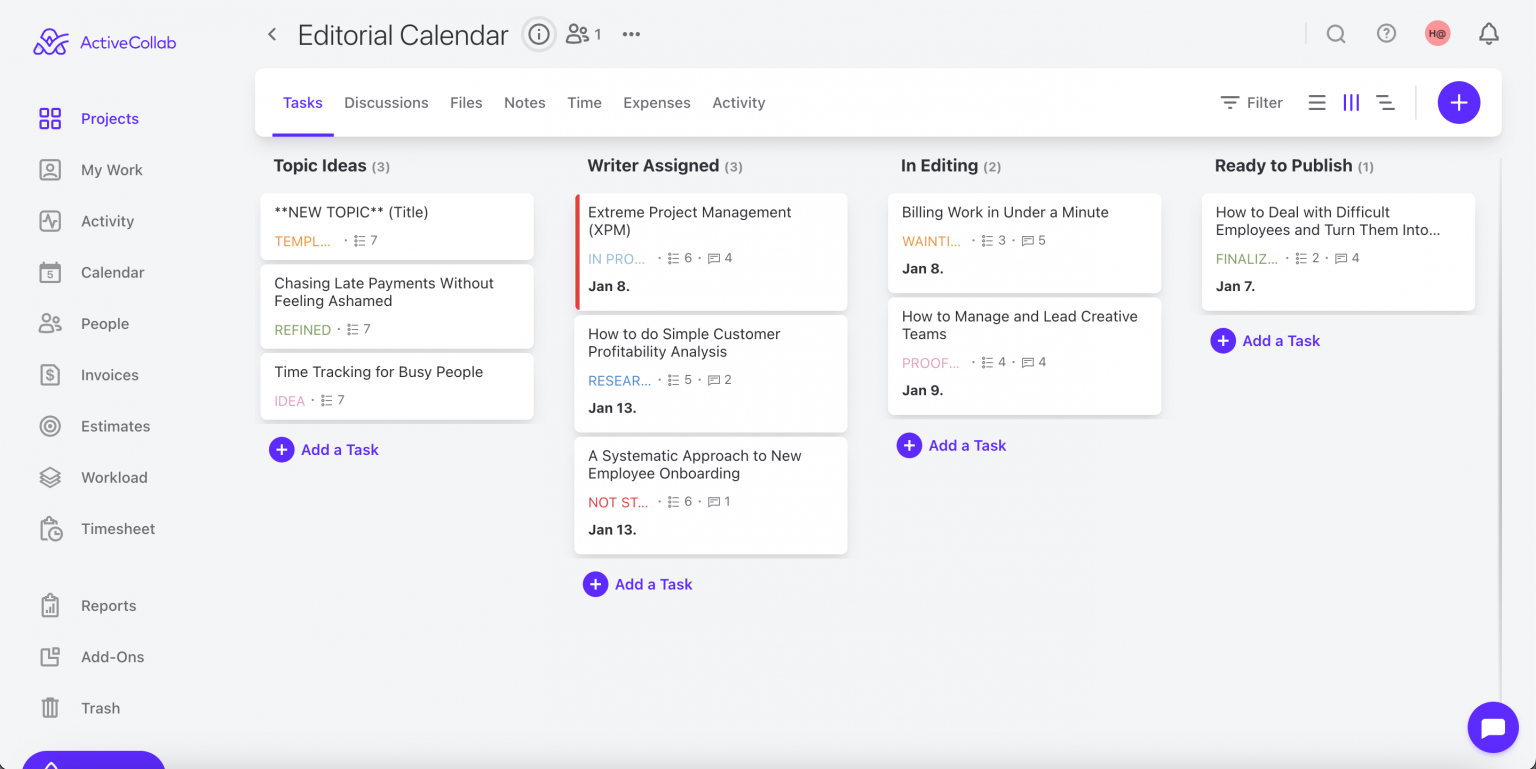This screenshot has height=769, width=1536.
Task: Open Timesheet in the sidebar
Action: pos(117,529)
